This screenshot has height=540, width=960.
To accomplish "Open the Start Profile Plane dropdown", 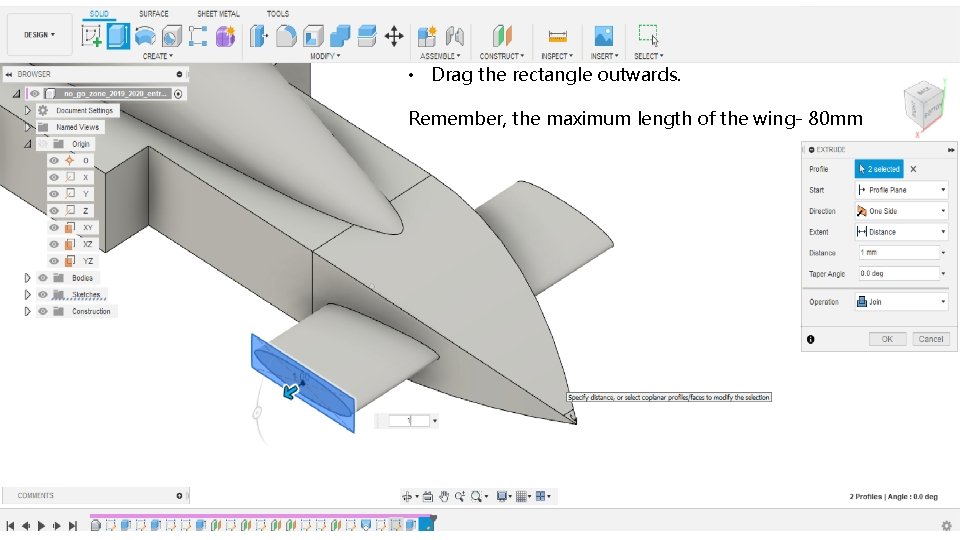I will pos(901,190).
